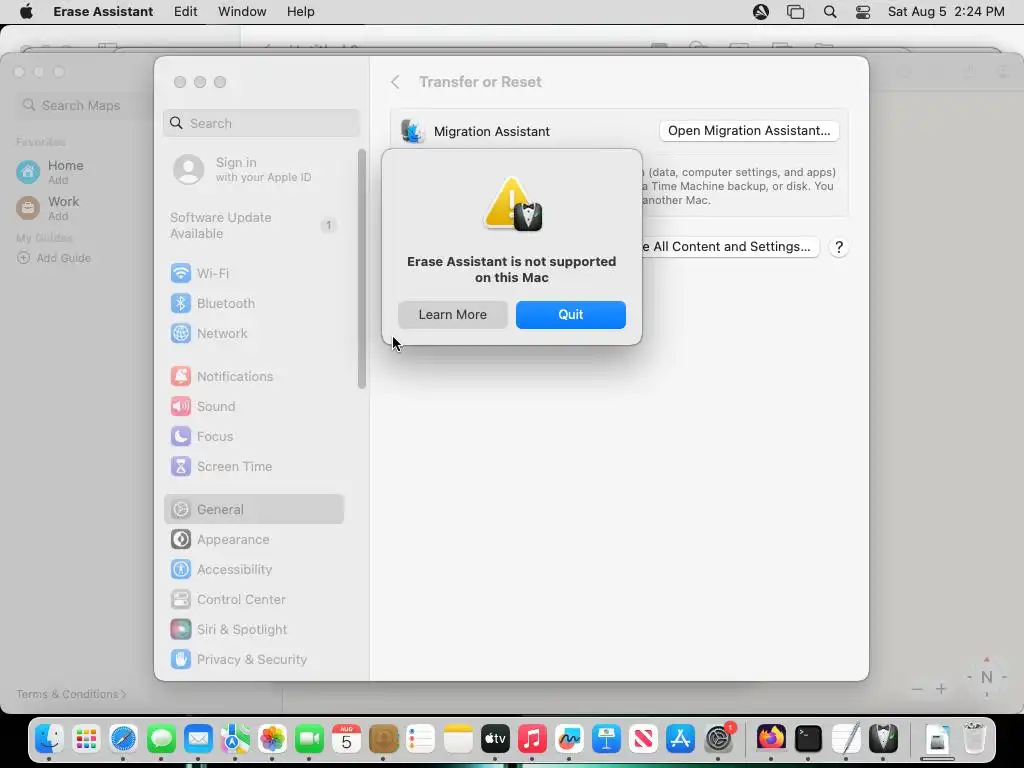The image size is (1024, 768).
Task: Click the Stage Manager icon in menu bar
Action: [x=795, y=12]
